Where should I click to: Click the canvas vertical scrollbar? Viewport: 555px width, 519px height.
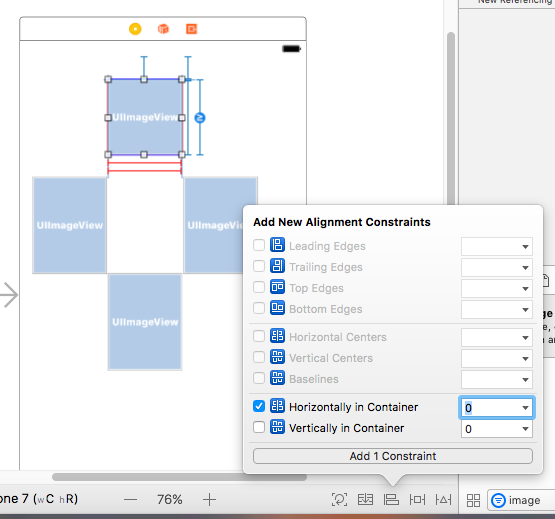click(x=451, y=119)
